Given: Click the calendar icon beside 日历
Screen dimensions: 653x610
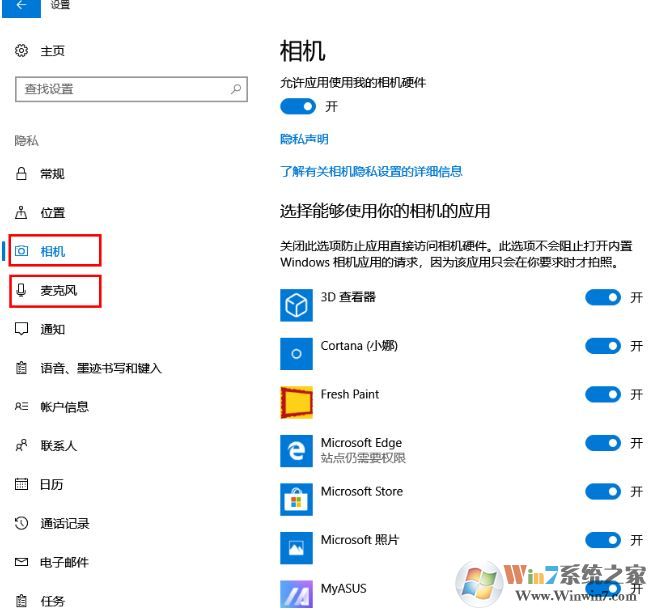Looking at the screenshot, I should click(22, 484).
